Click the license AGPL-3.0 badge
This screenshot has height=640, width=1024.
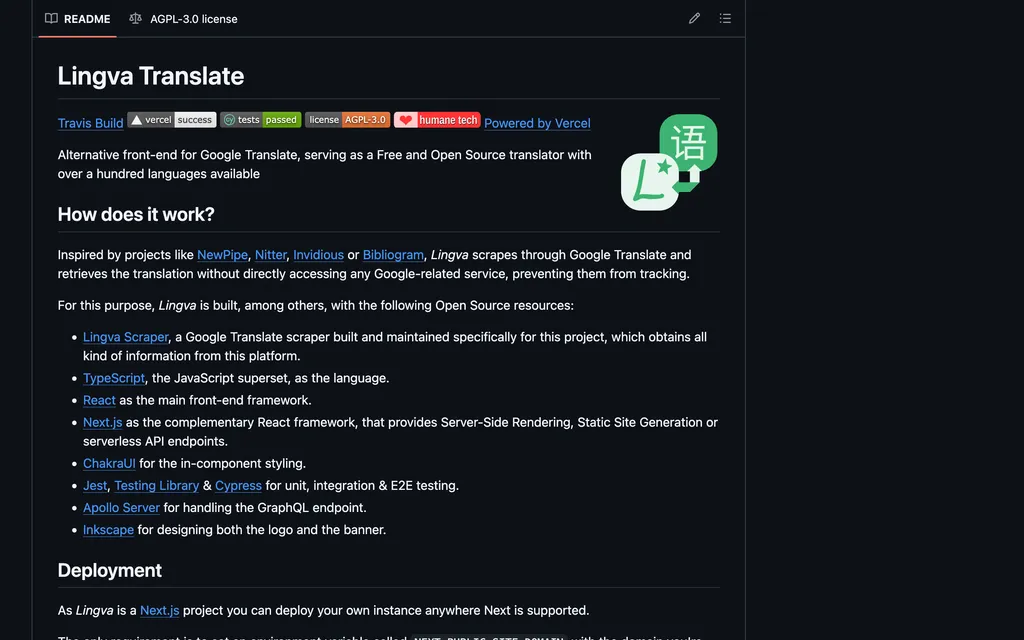pos(347,120)
